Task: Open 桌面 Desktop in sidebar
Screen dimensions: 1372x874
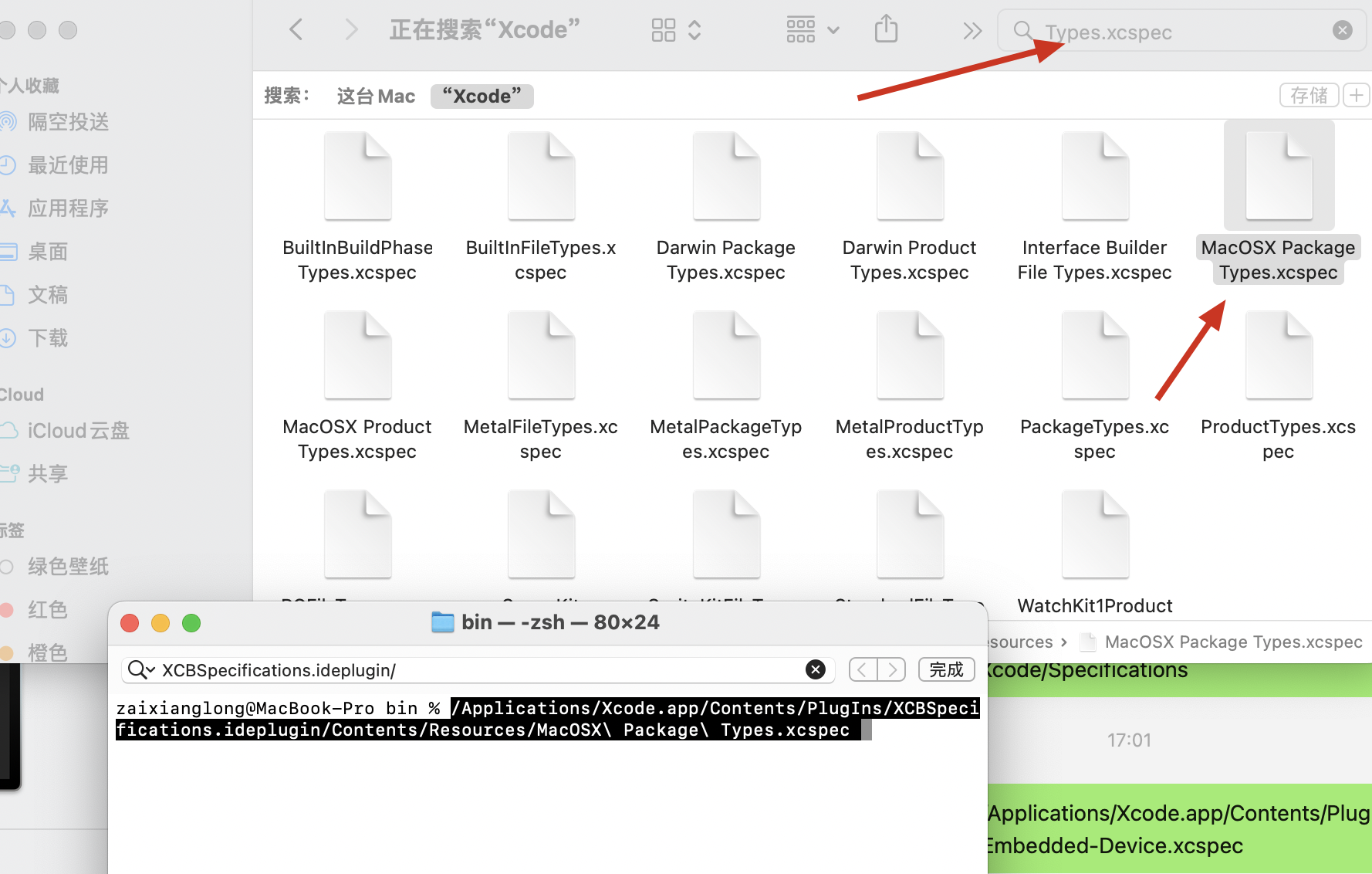Action: (x=48, y=252)
